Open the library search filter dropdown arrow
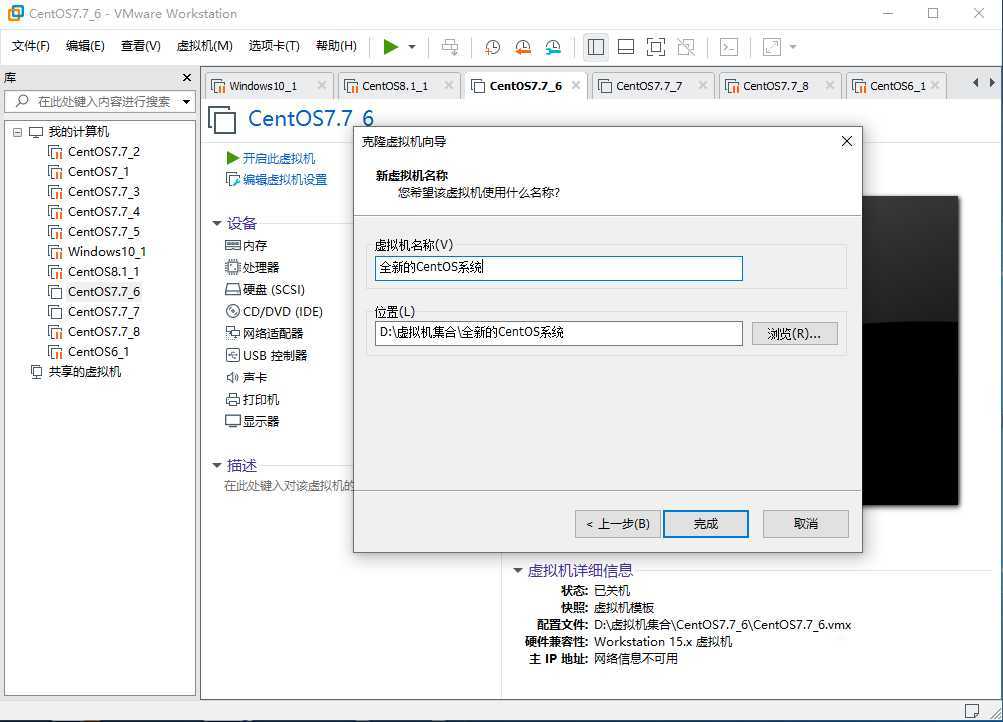 tap(187, 102)
